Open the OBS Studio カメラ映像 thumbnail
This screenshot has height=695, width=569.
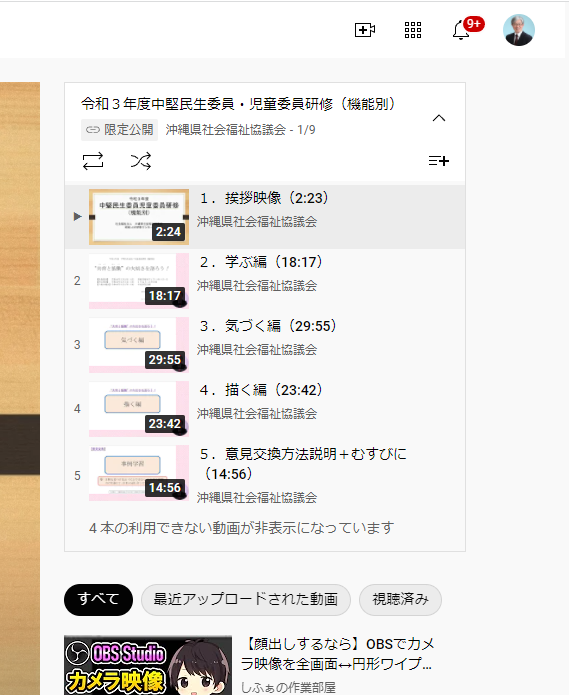tap(148, 665)
